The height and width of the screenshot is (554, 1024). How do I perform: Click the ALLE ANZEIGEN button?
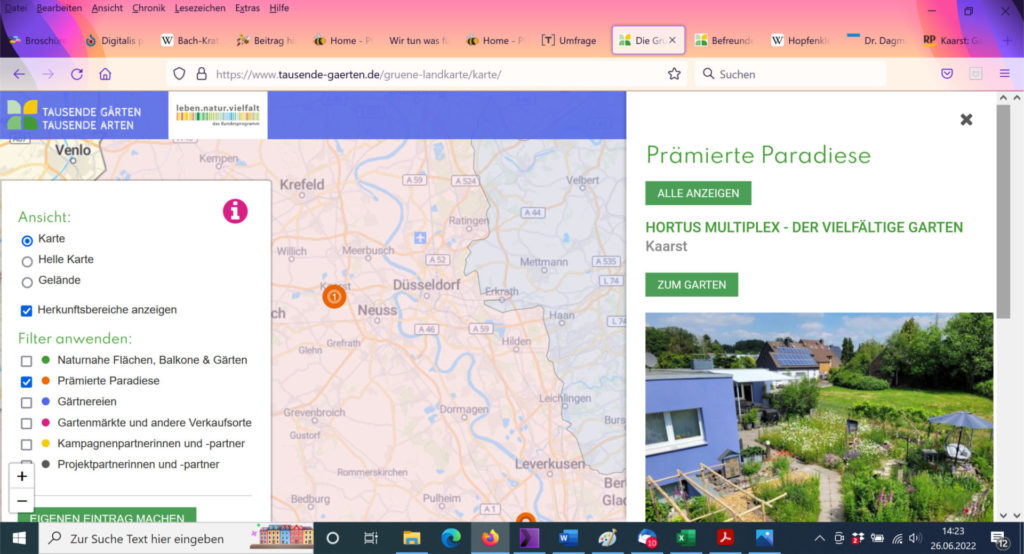(x=698, y=193)
